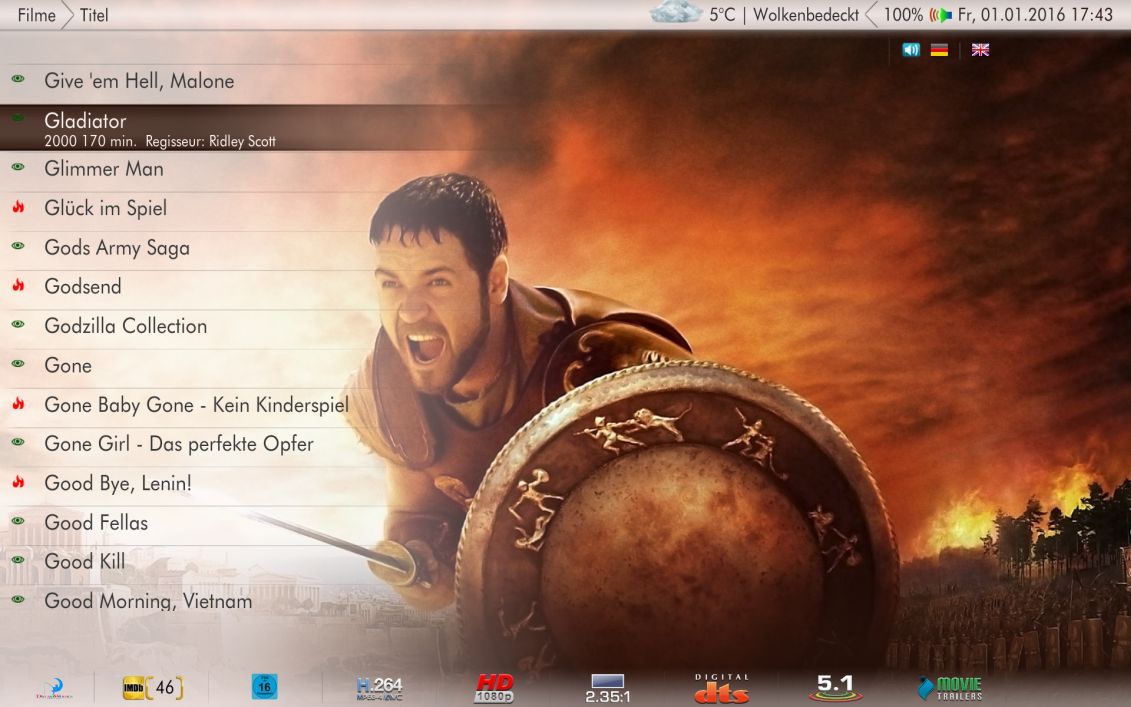Open the Good Fellas entry
The height and width of the screenshot is (707, 1131).
coord(96,522)
